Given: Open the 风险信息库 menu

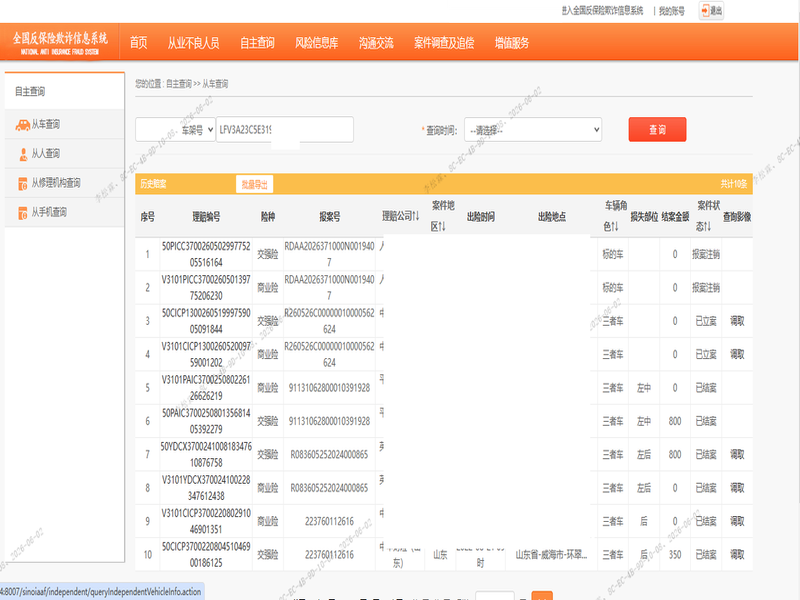Looking at the screenshot, I should [316, 43].
